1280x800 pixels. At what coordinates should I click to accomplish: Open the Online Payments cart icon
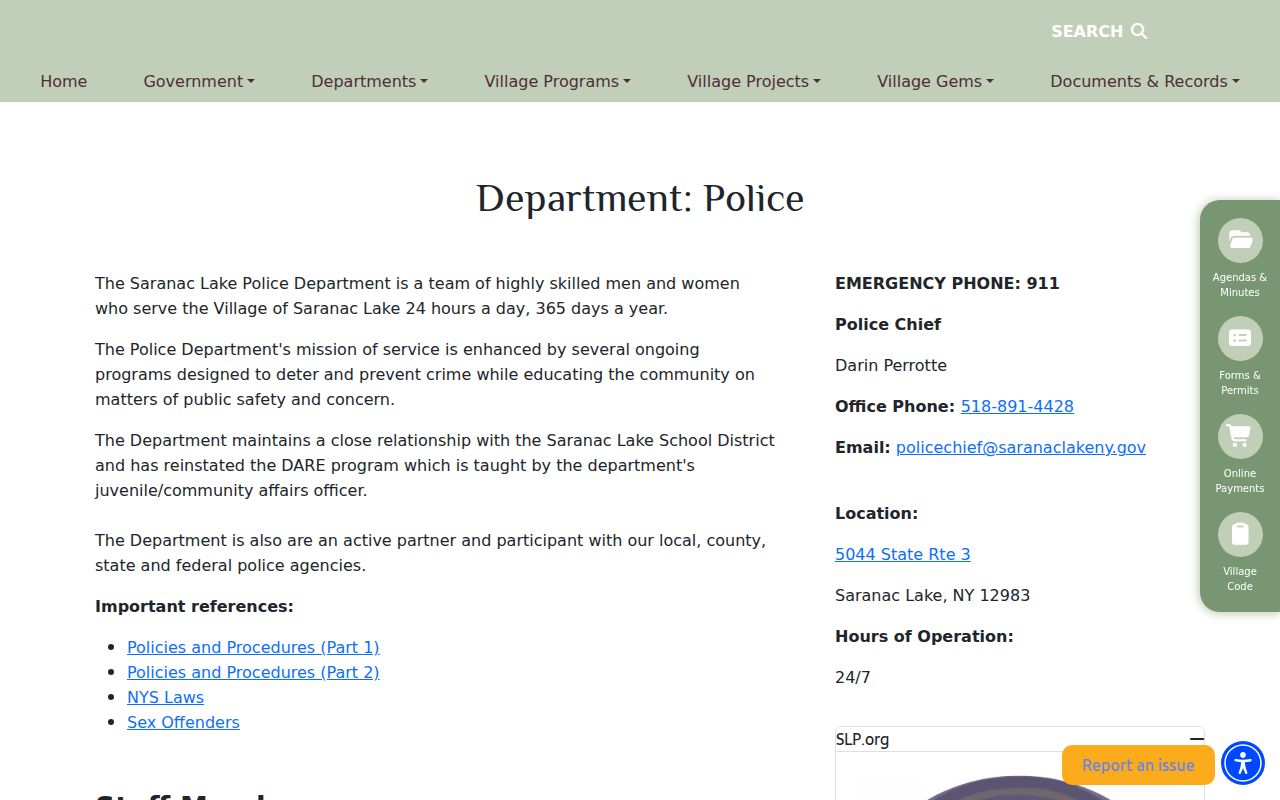coord(1240,436)
